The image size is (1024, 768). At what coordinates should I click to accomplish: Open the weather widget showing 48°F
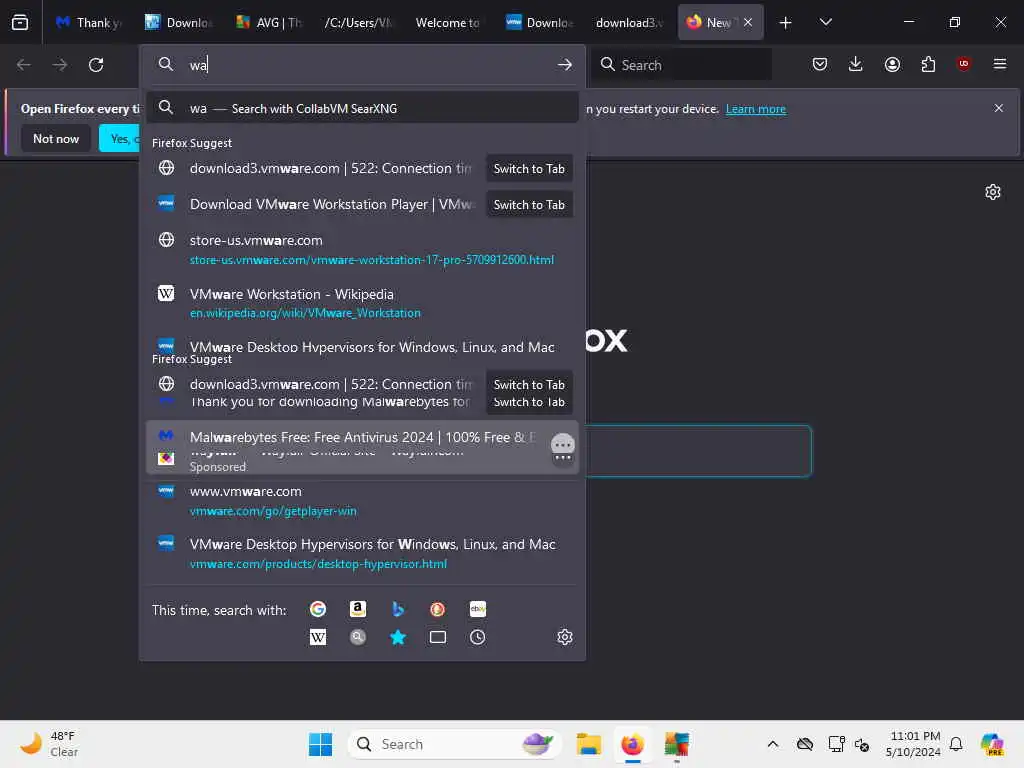(49, 744)
